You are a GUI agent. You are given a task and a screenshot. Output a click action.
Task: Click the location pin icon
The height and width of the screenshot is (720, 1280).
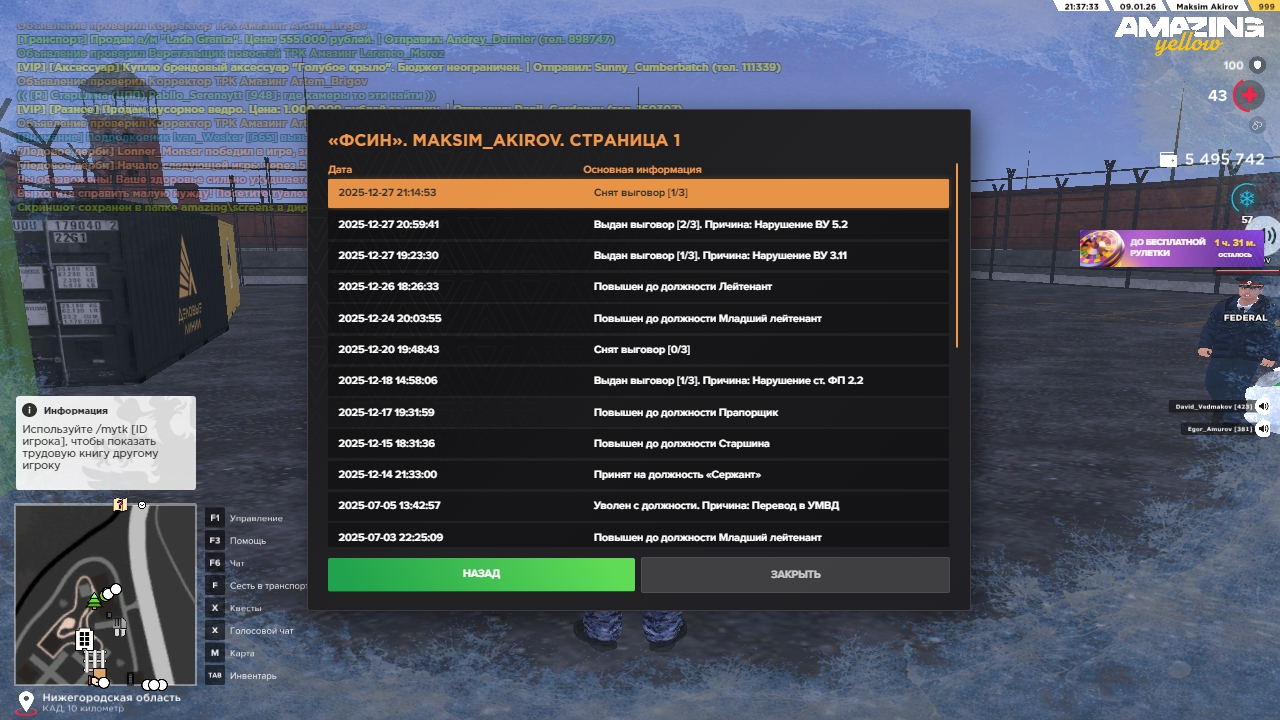tap(26, 702)
